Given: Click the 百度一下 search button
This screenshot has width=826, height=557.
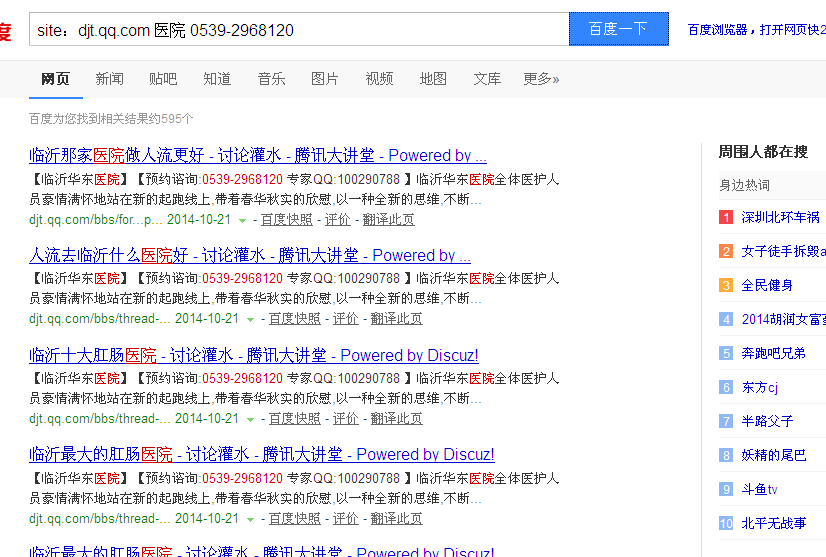Looking at the screenshot, I should coord(618,29).
